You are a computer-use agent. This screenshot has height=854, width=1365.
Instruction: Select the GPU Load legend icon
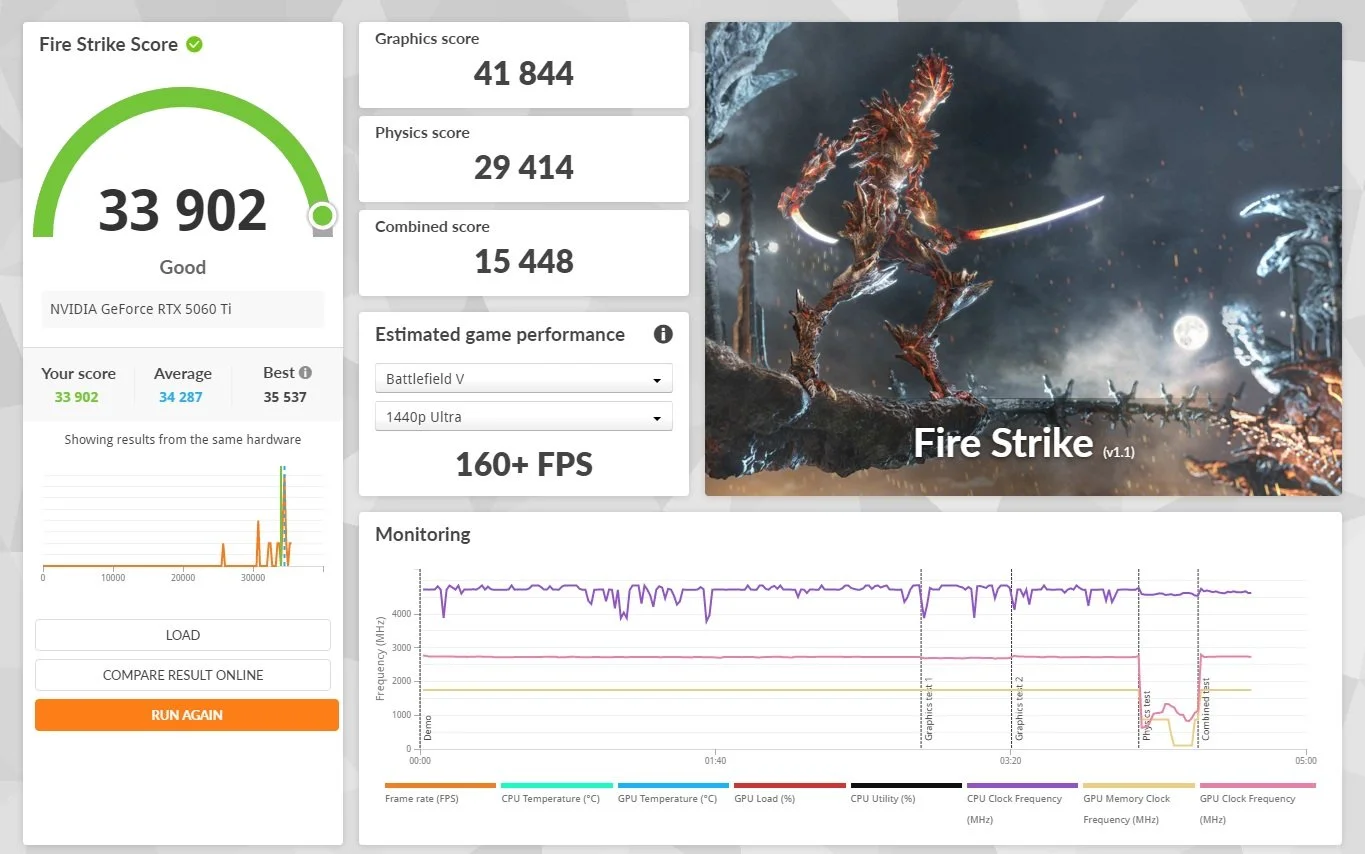(x=789, y=786)
